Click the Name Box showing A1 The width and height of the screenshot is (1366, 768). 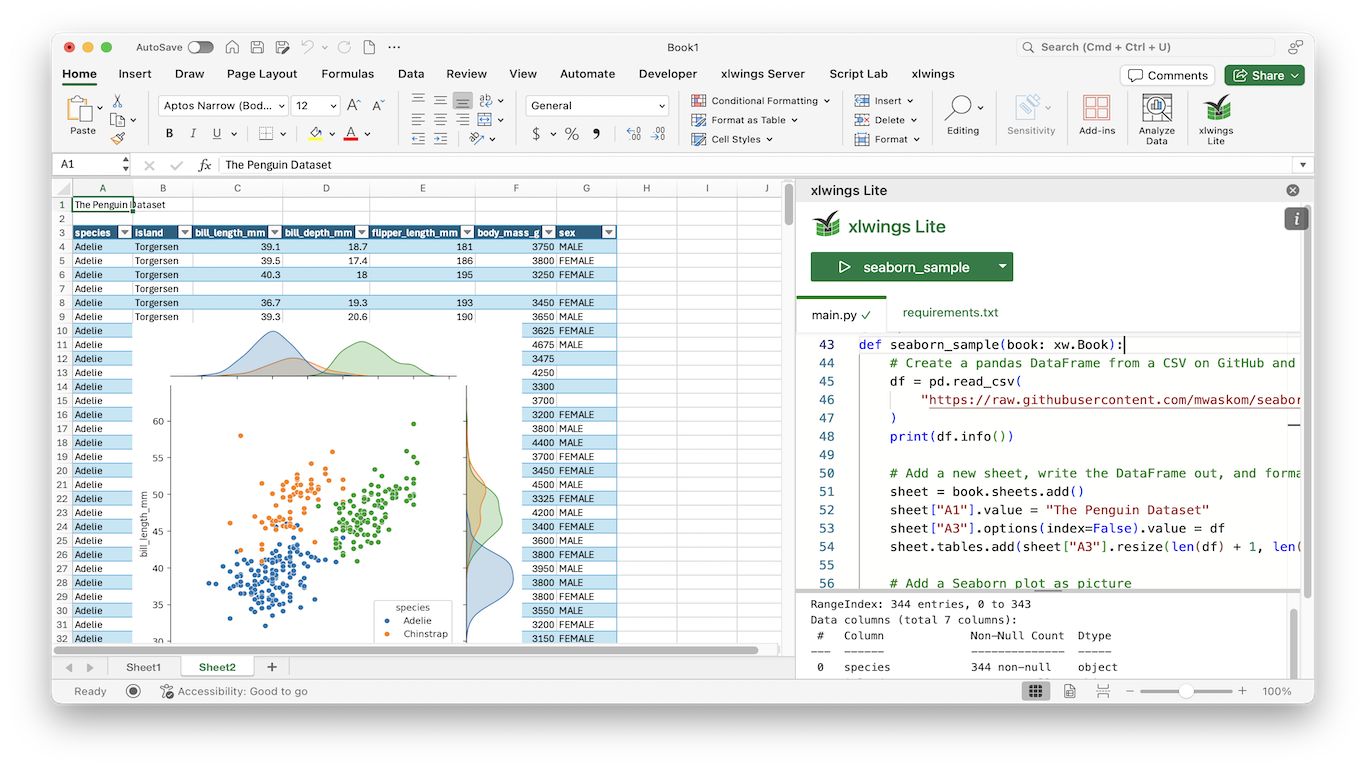89,165
